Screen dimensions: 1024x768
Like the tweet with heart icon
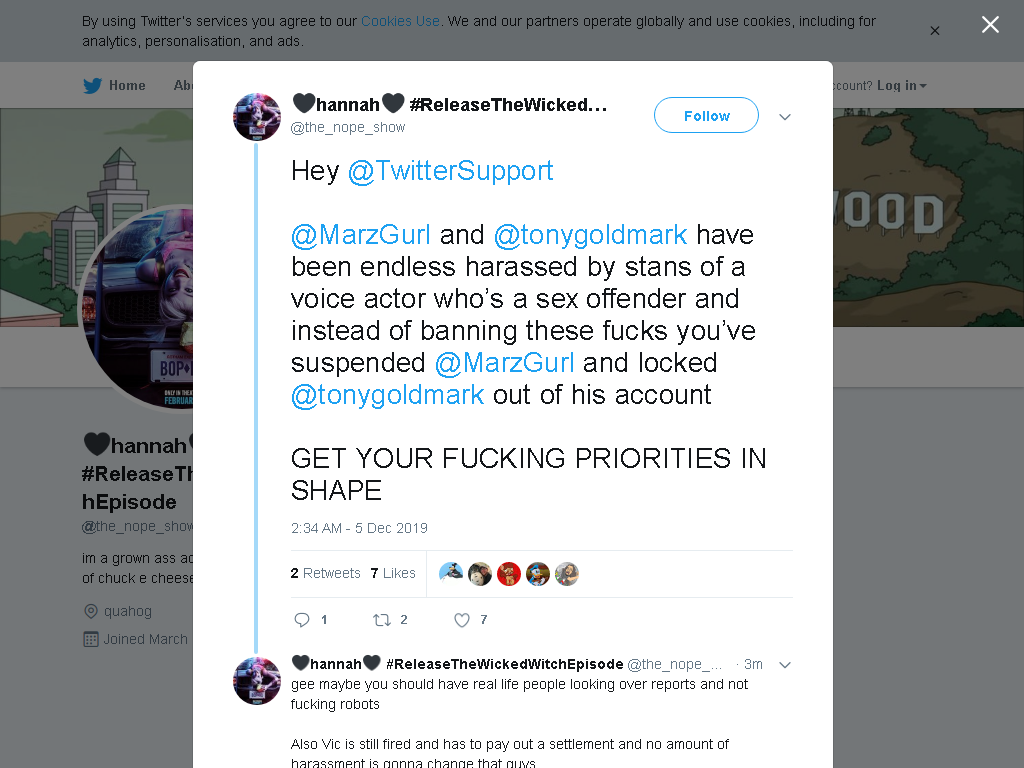(x=462, y=620)
